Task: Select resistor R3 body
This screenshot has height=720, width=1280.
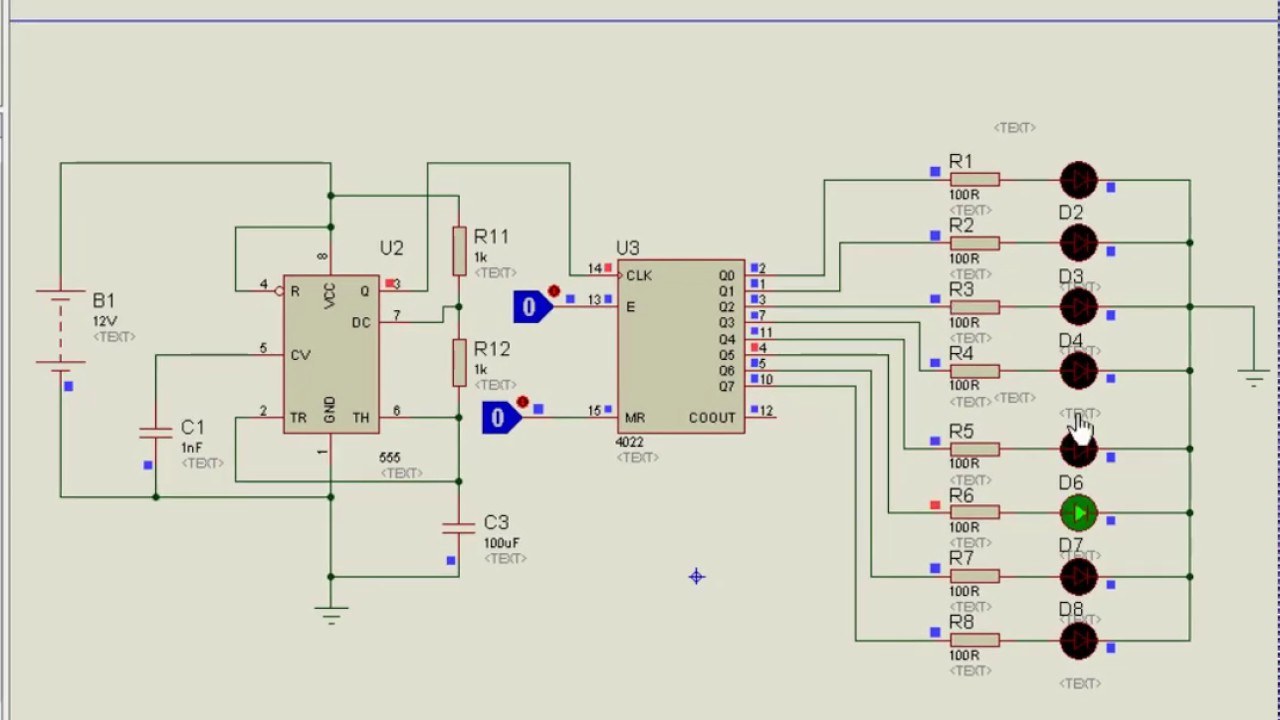Action: click(974, 307)
